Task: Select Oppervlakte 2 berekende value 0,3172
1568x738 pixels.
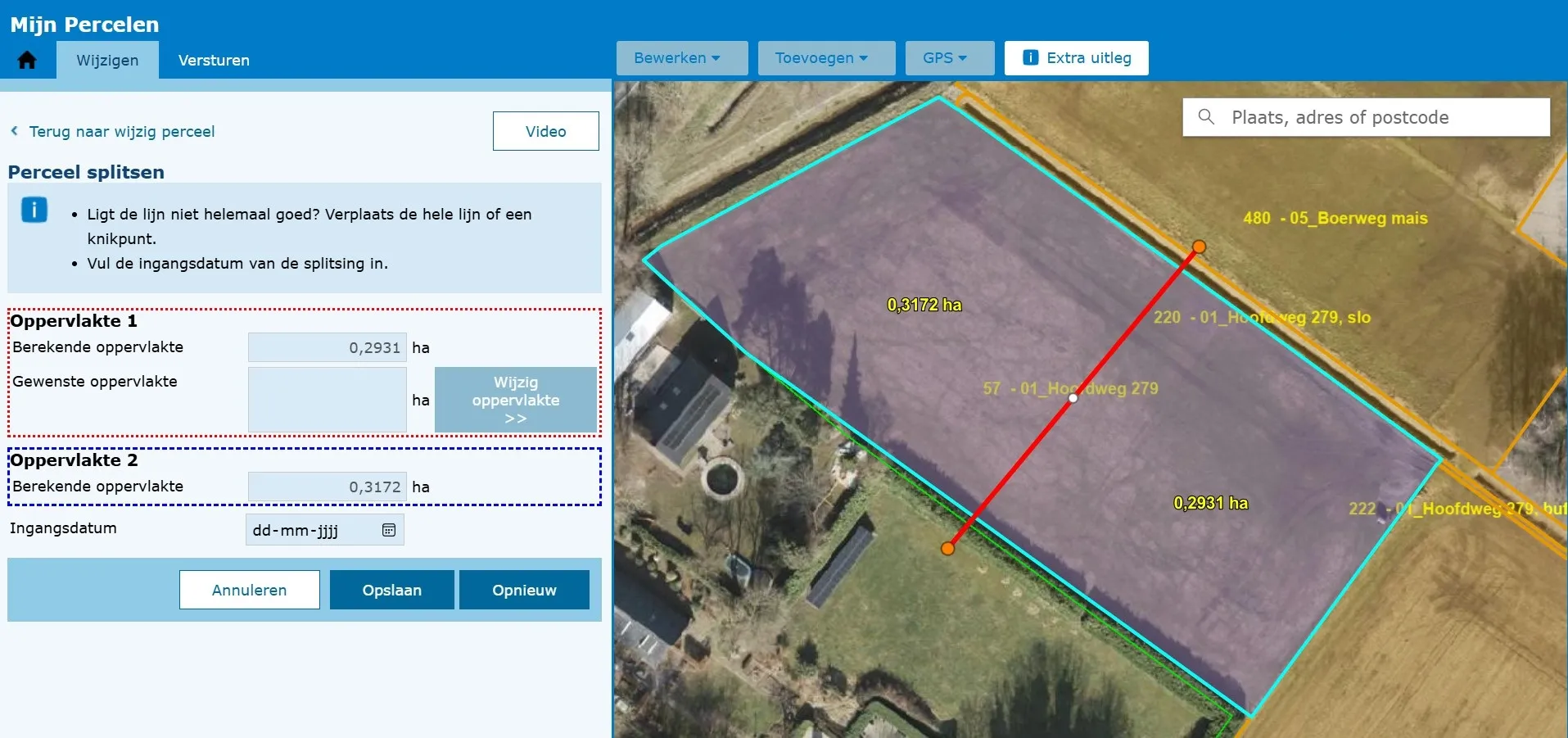Action: (328, 487)
